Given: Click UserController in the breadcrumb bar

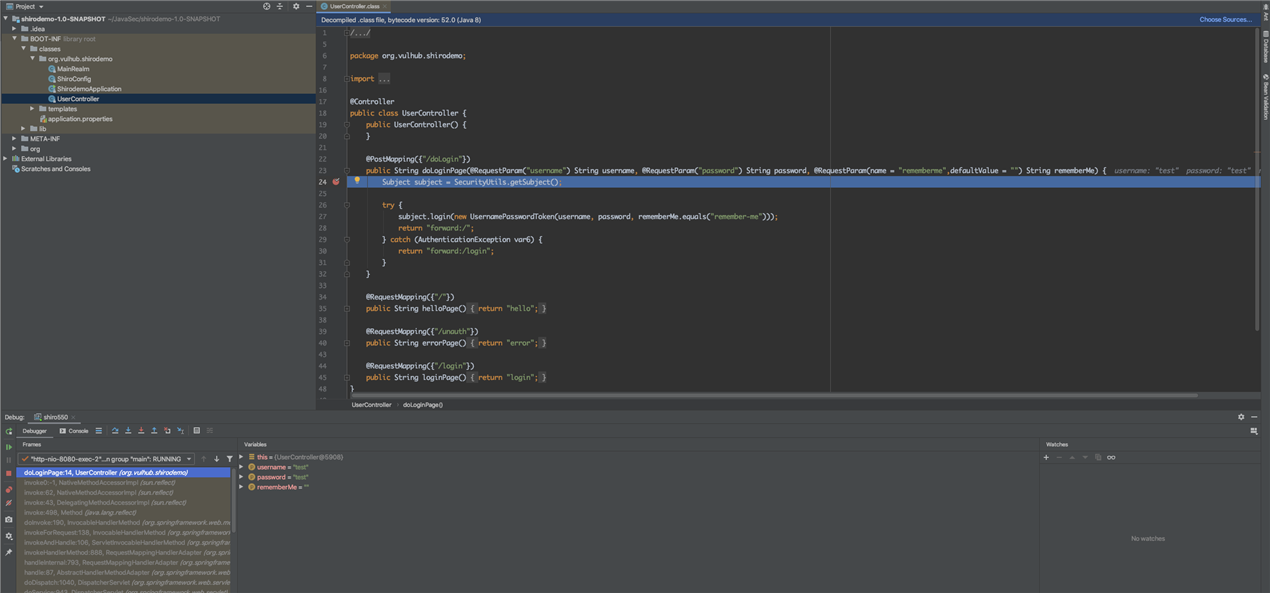Looking at the screenshot, I should tap(371, 405).
